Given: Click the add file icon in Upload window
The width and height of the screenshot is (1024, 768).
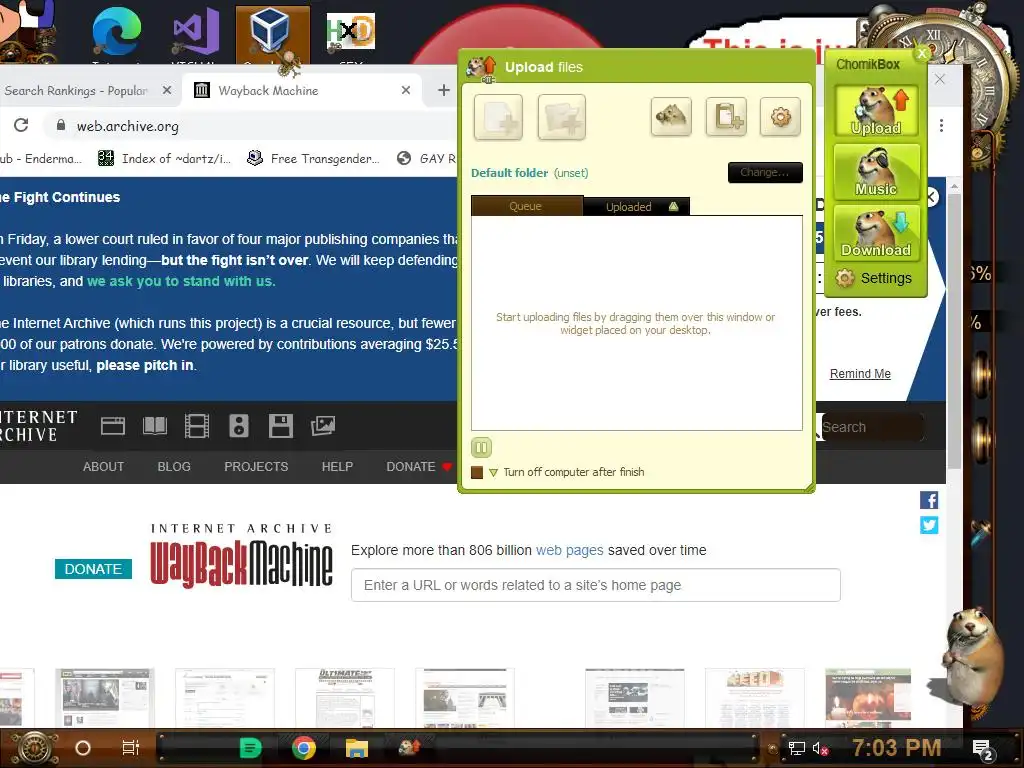Looking at the screenshot, I should tap(498, 118).
